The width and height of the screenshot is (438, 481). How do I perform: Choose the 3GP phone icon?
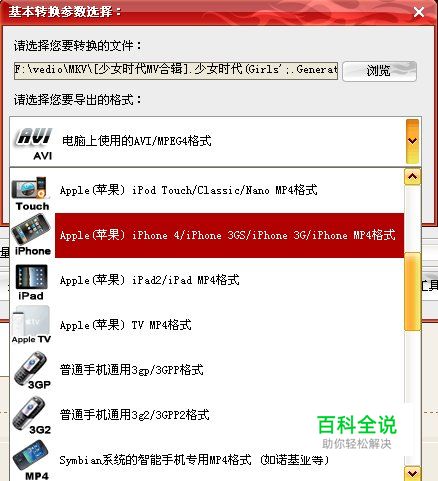click(x=32, y=370)
